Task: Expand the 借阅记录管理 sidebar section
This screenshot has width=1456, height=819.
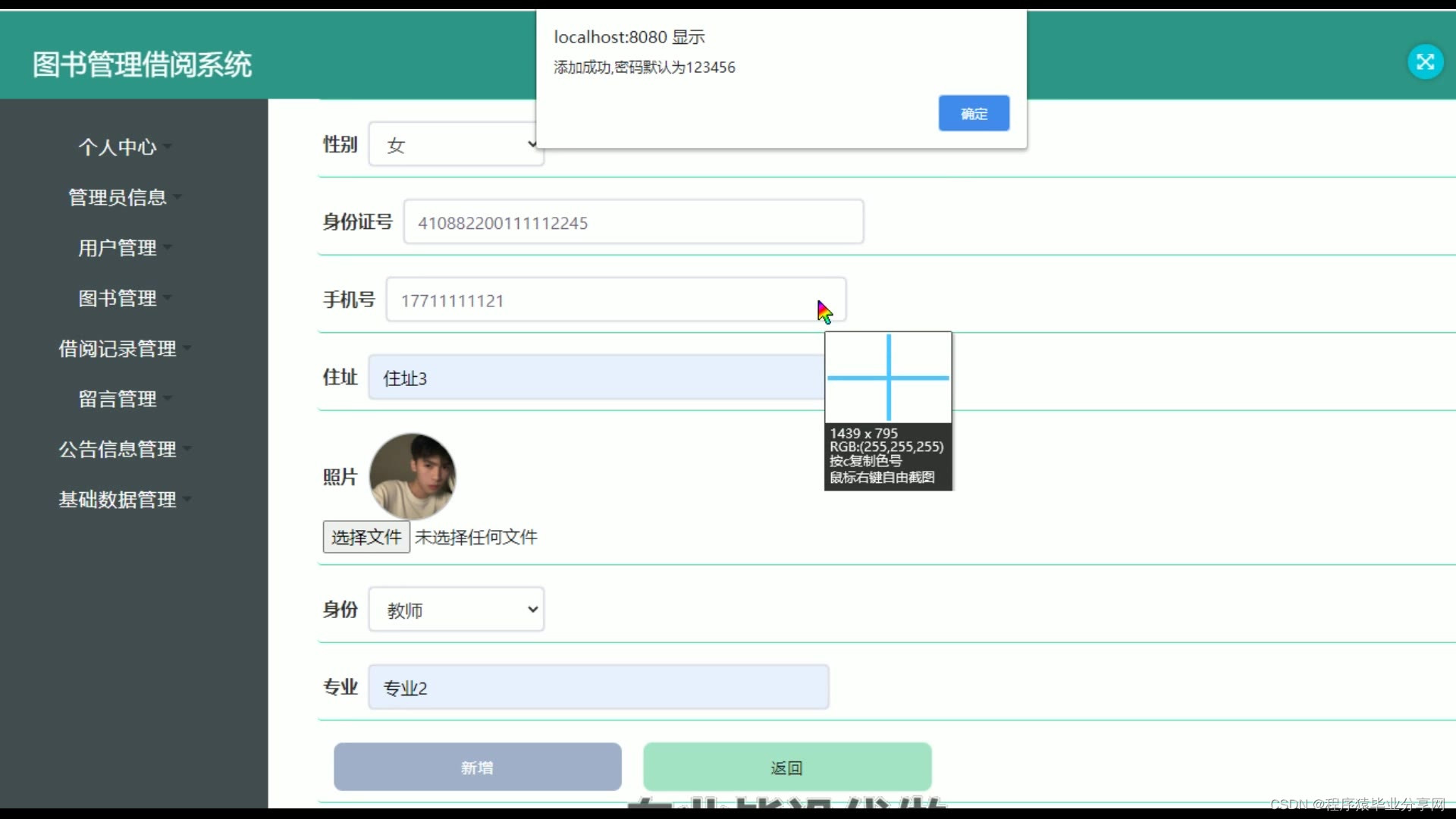Action: 118,348
